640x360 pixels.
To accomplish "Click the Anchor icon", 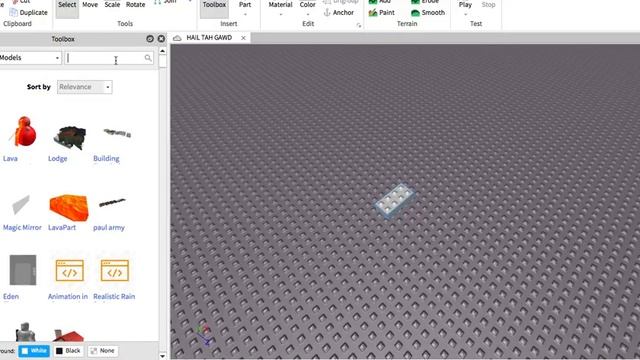I will [327, 13].
